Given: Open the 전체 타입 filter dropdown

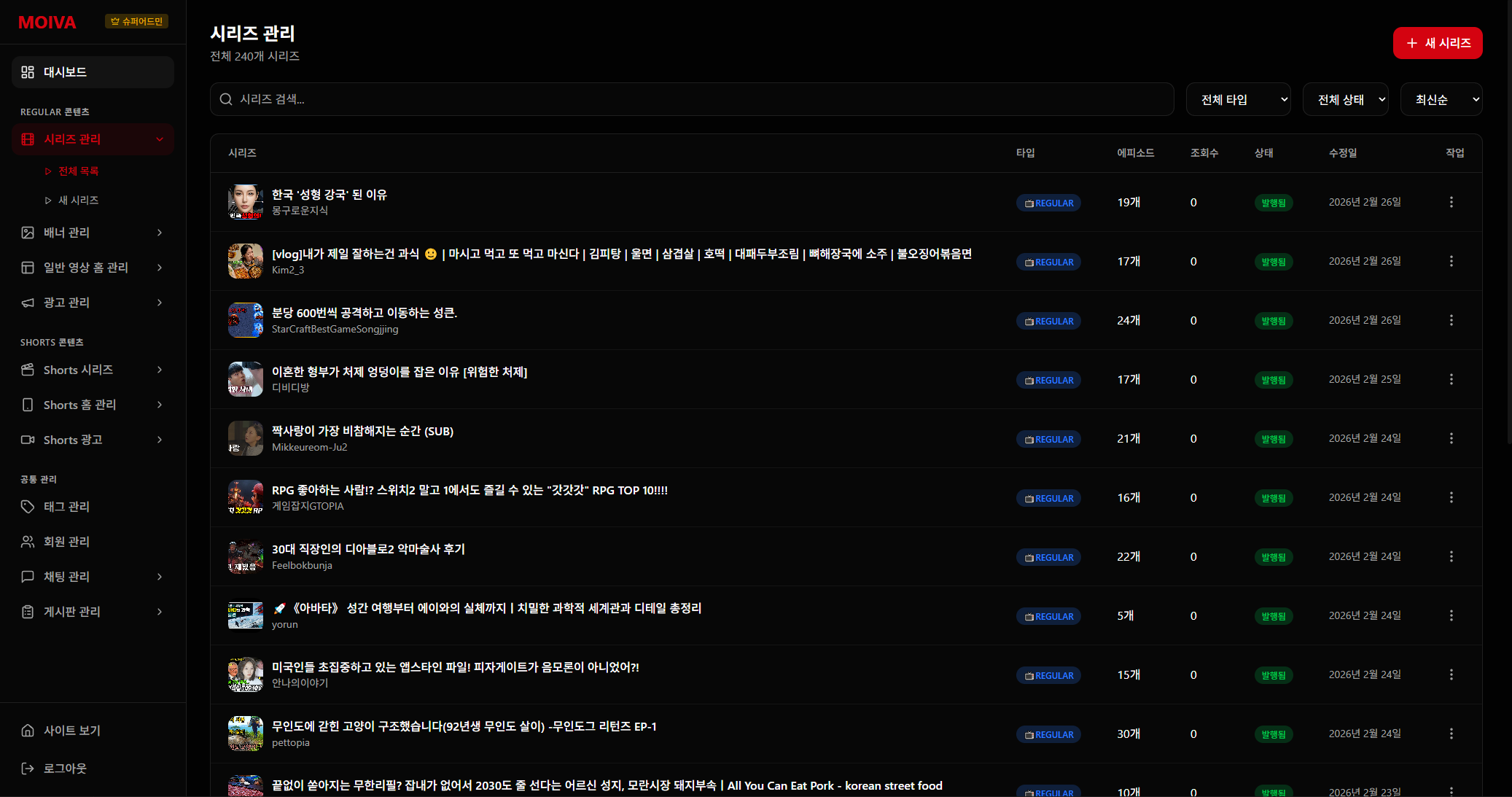Looking at the screenshot, I should [x=1238, y=100].
